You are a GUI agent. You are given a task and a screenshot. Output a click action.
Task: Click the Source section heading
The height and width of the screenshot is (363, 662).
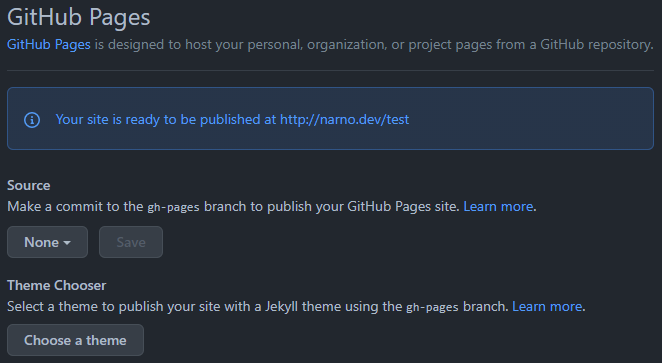[x=29, y=185]
